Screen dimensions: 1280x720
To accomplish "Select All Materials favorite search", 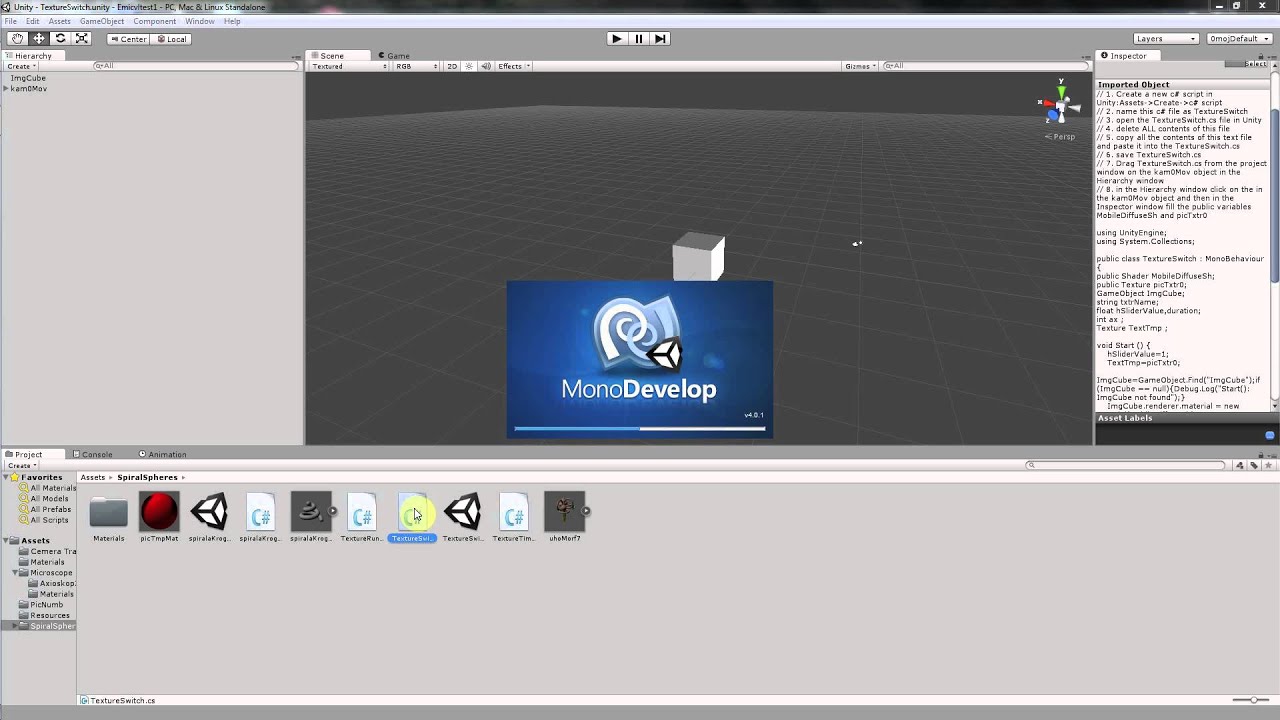I will (x=50, y=488).
